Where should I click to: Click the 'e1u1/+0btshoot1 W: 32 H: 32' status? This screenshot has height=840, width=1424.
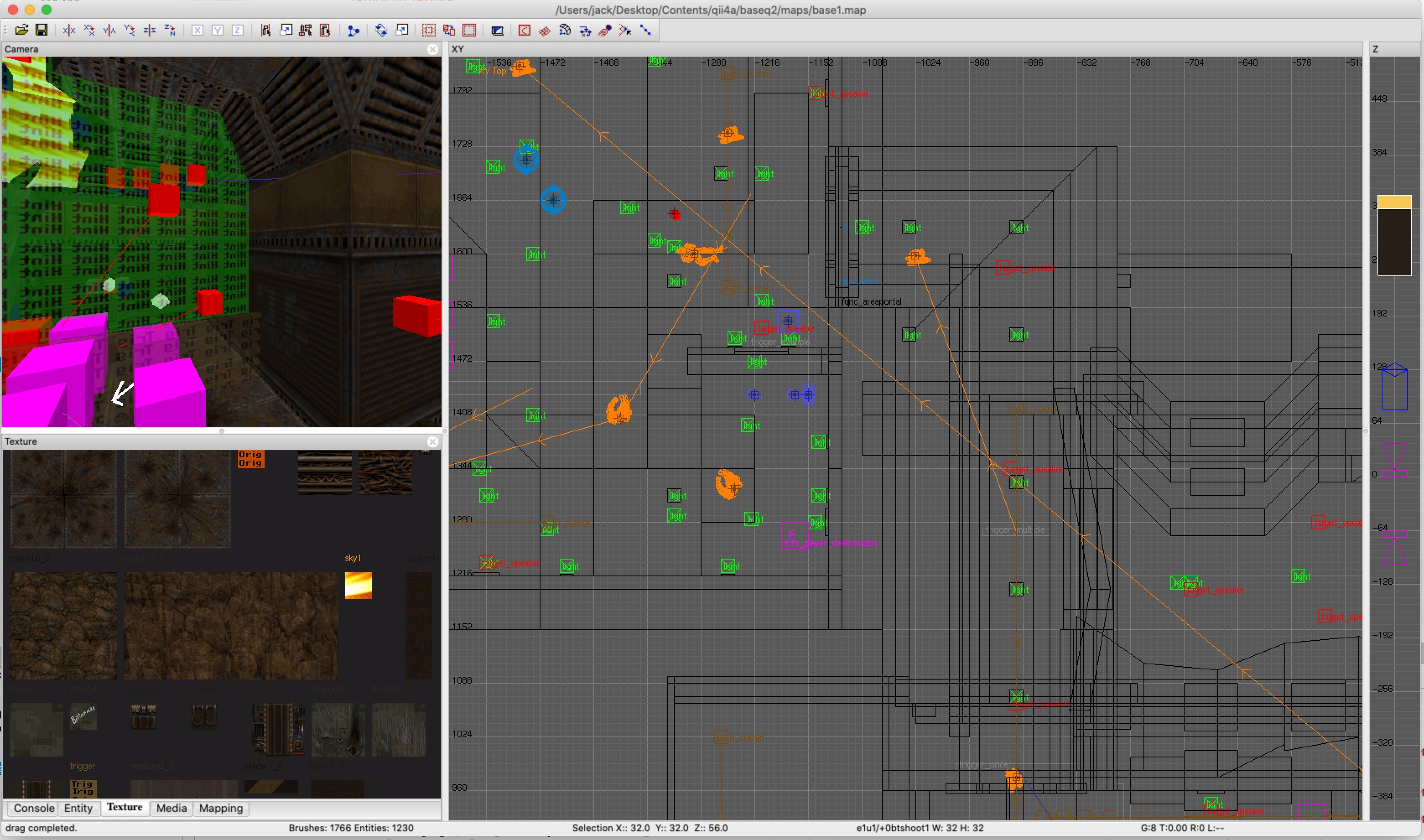(x=920, y=827)
